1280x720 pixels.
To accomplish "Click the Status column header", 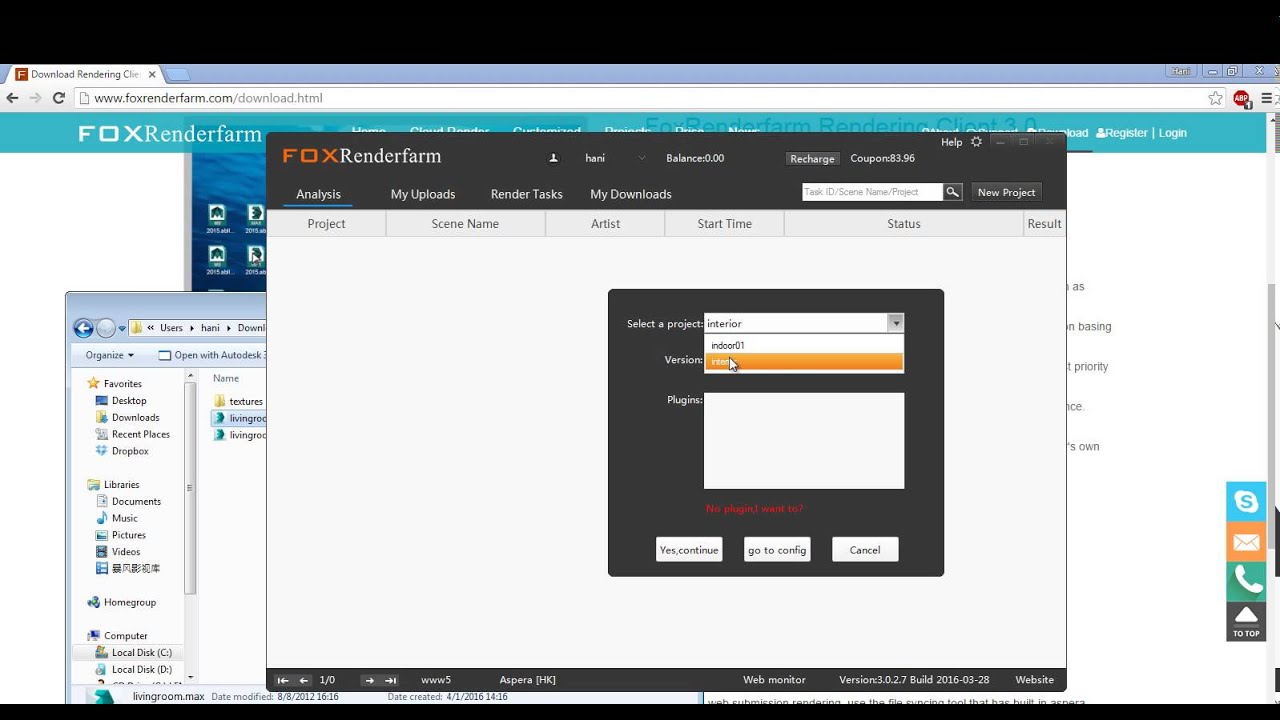I will [904, 224].
